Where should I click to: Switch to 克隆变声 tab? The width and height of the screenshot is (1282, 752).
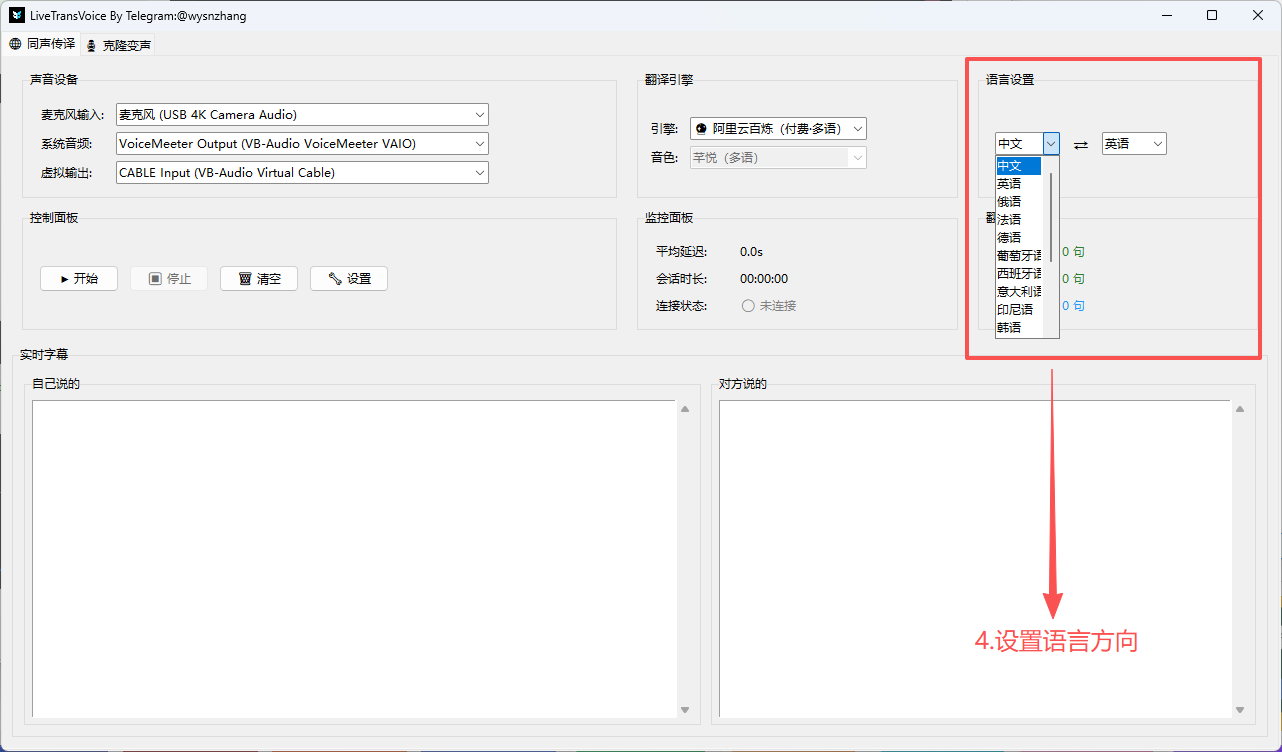click(x=118, y=45)
